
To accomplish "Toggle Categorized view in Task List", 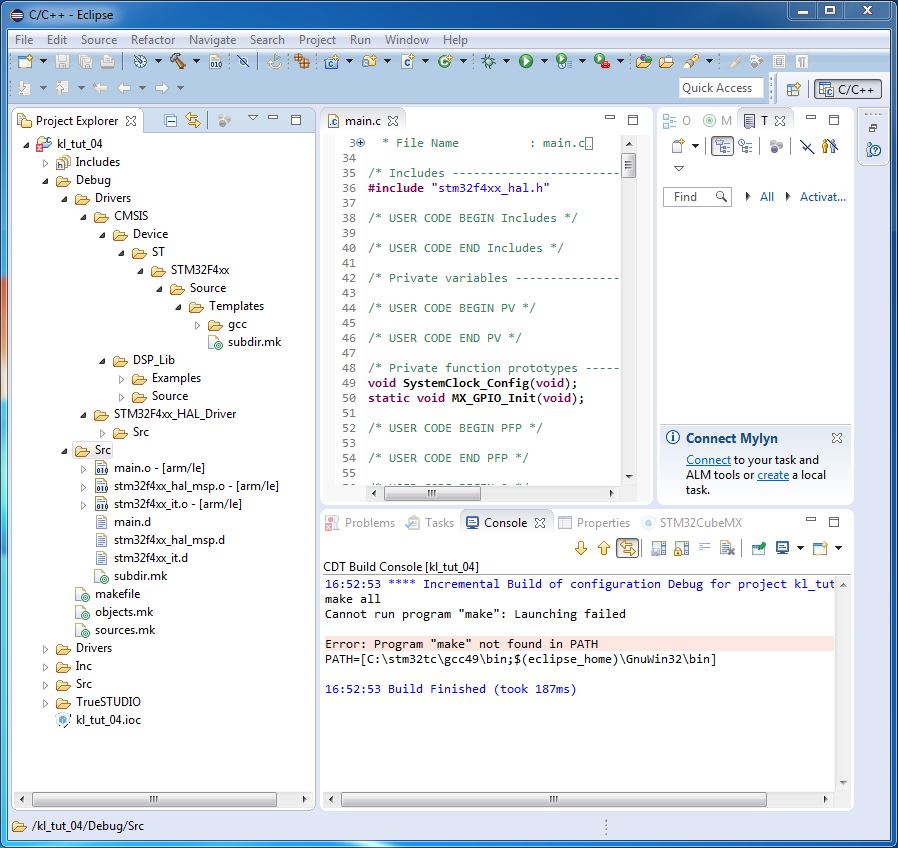I will pos(722,146).
